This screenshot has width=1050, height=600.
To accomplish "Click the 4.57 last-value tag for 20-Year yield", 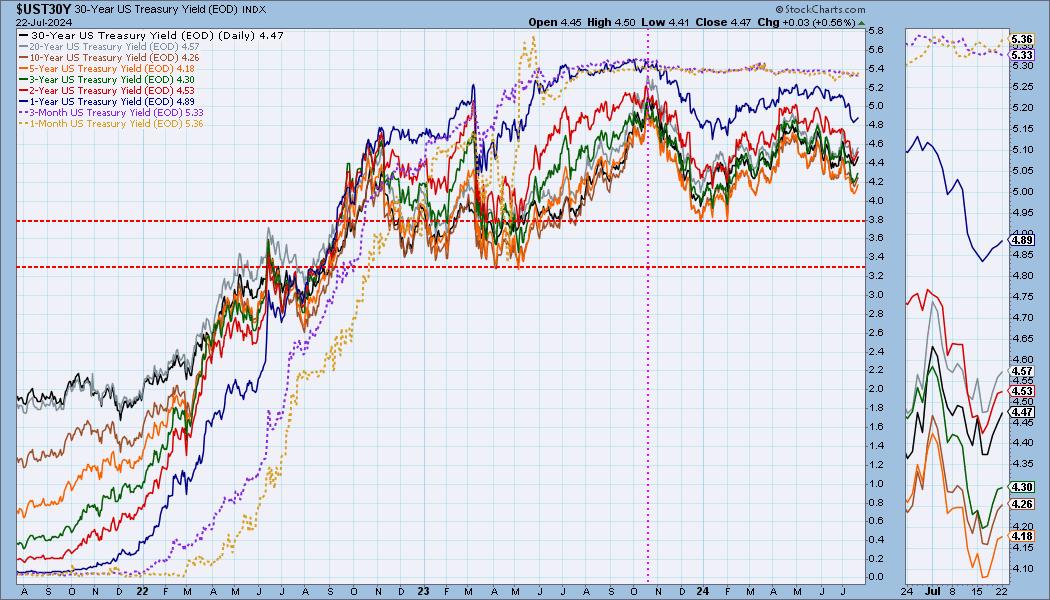I will click(x=1023, y=371).
